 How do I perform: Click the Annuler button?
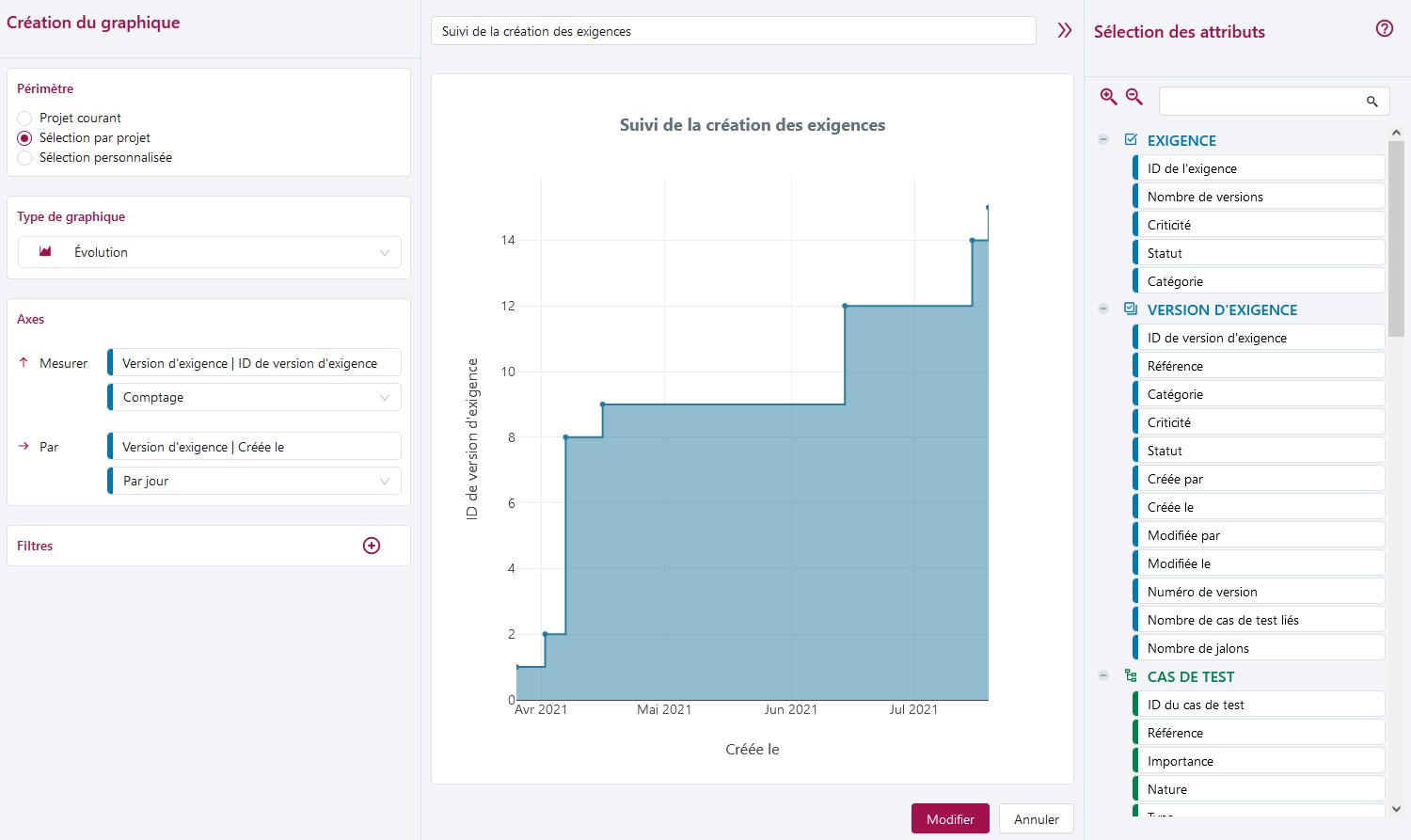(x=1036, y=819)
